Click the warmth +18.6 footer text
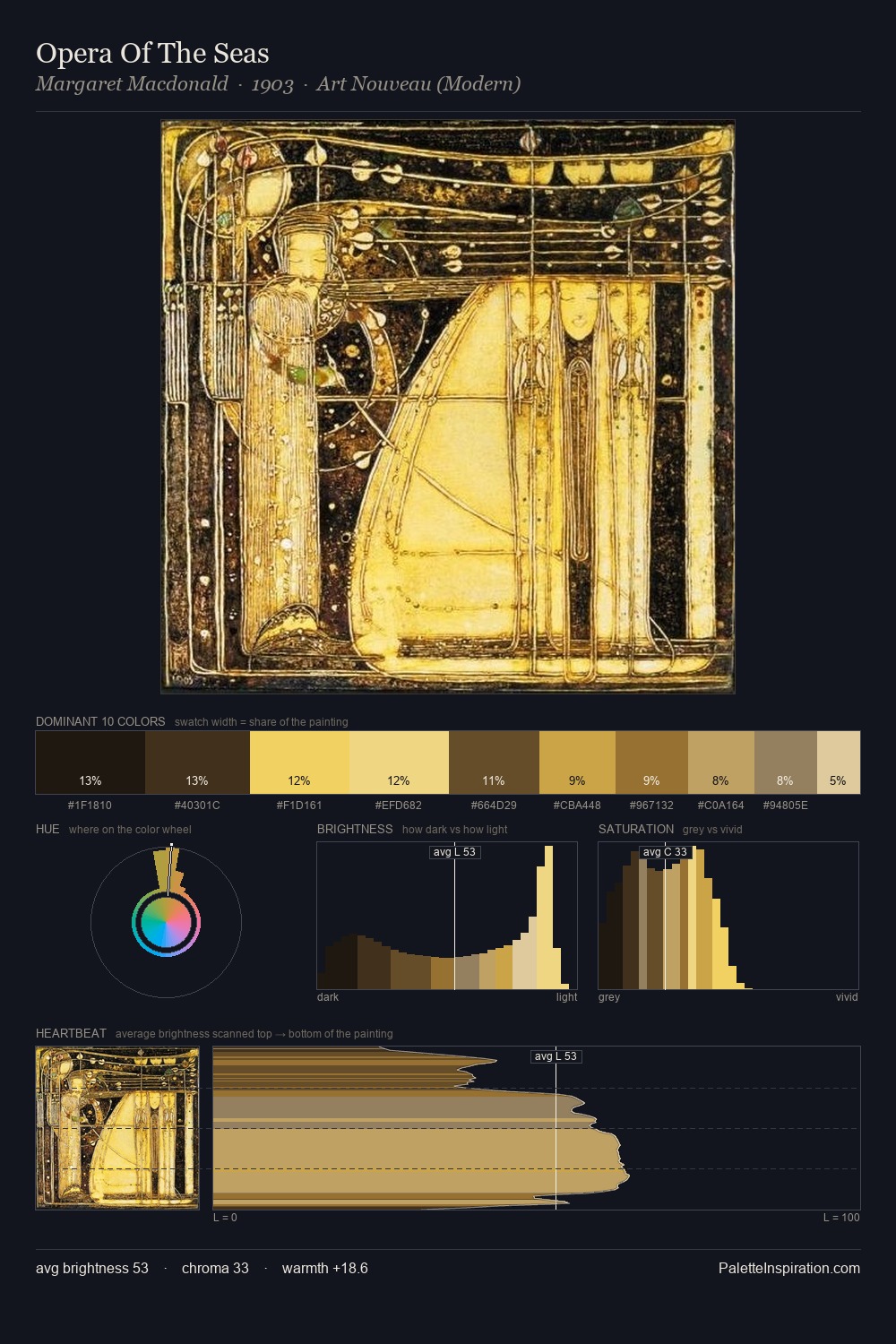This screenshot has width=896, height=1344. [x=325, y=1268]
